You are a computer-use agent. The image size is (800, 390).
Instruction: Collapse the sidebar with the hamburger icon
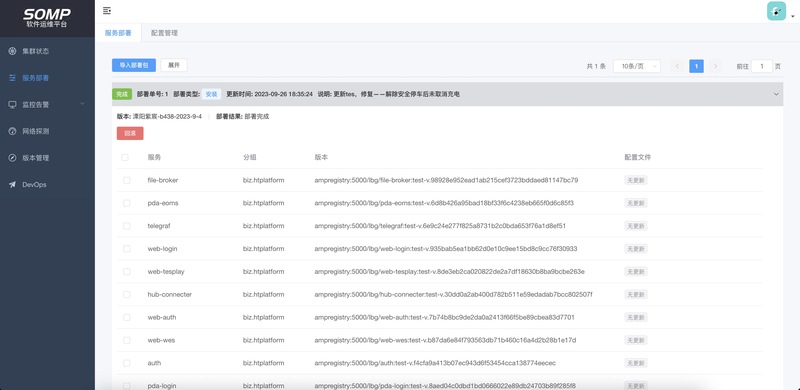[x=107, y=11]
